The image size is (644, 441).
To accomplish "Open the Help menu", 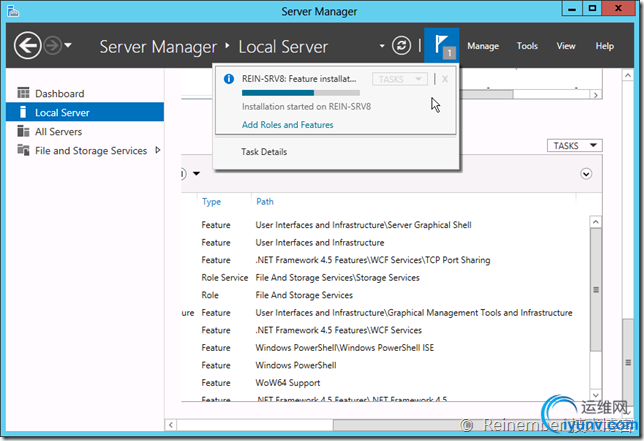I will pos(605,46).
